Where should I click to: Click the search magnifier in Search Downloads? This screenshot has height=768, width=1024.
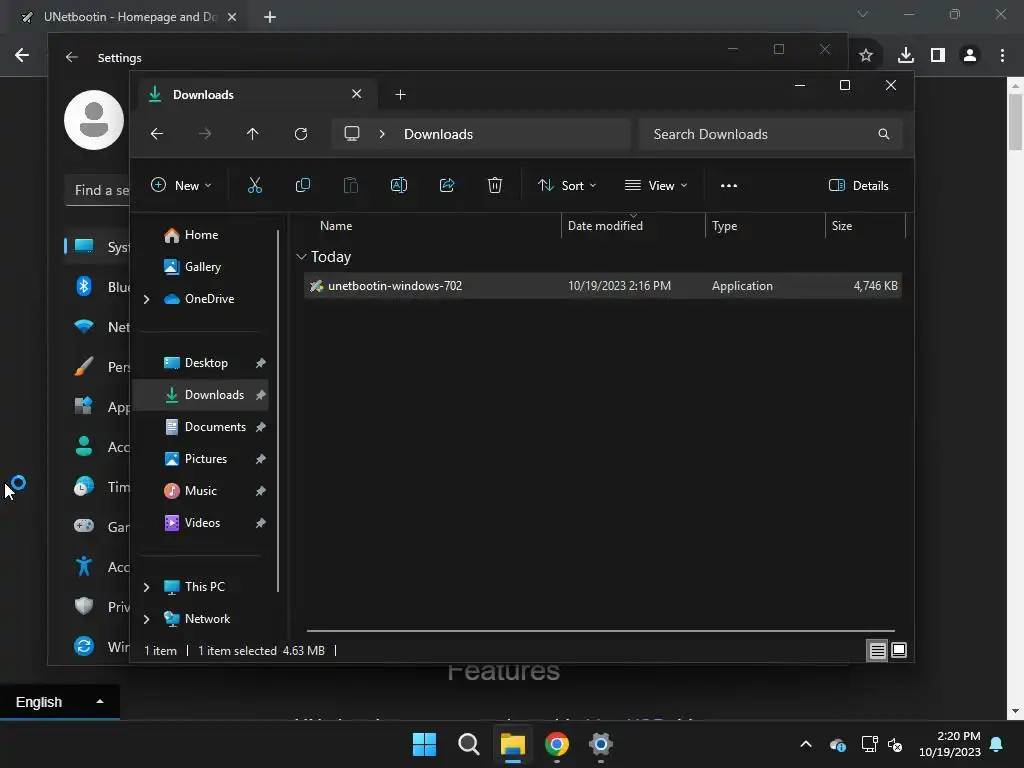[884, 134]
